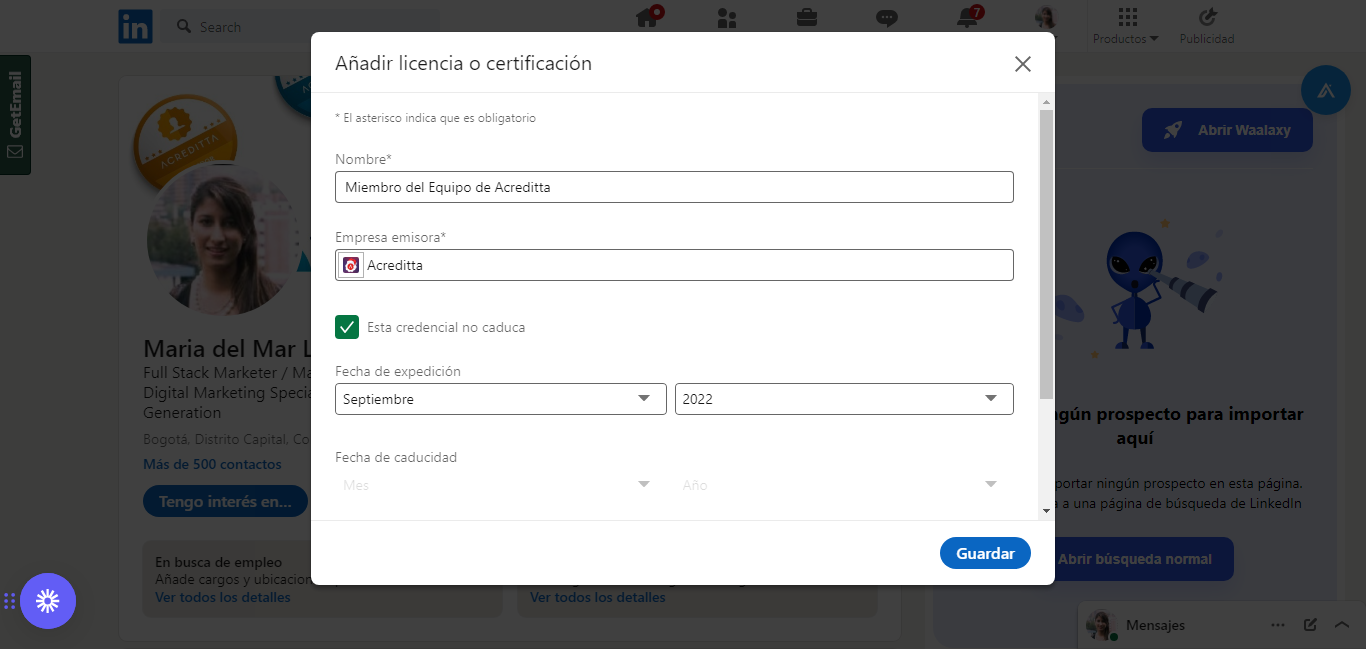Click the search magnifier icon
Viewport: 1366px width, 649px height.
[184, 26]
